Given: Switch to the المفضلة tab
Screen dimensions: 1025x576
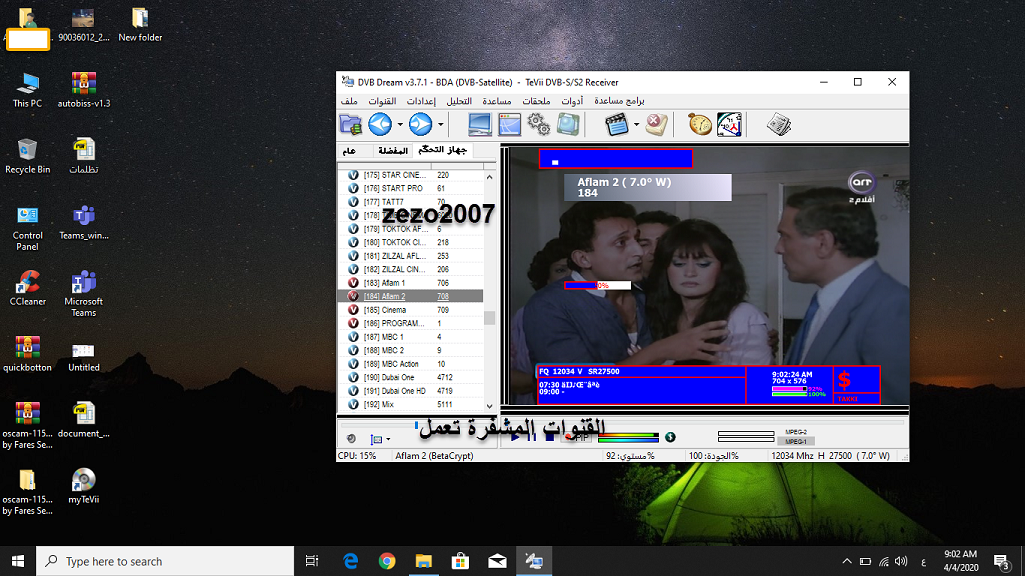Looking at the screenshot, I should [393, 151].
